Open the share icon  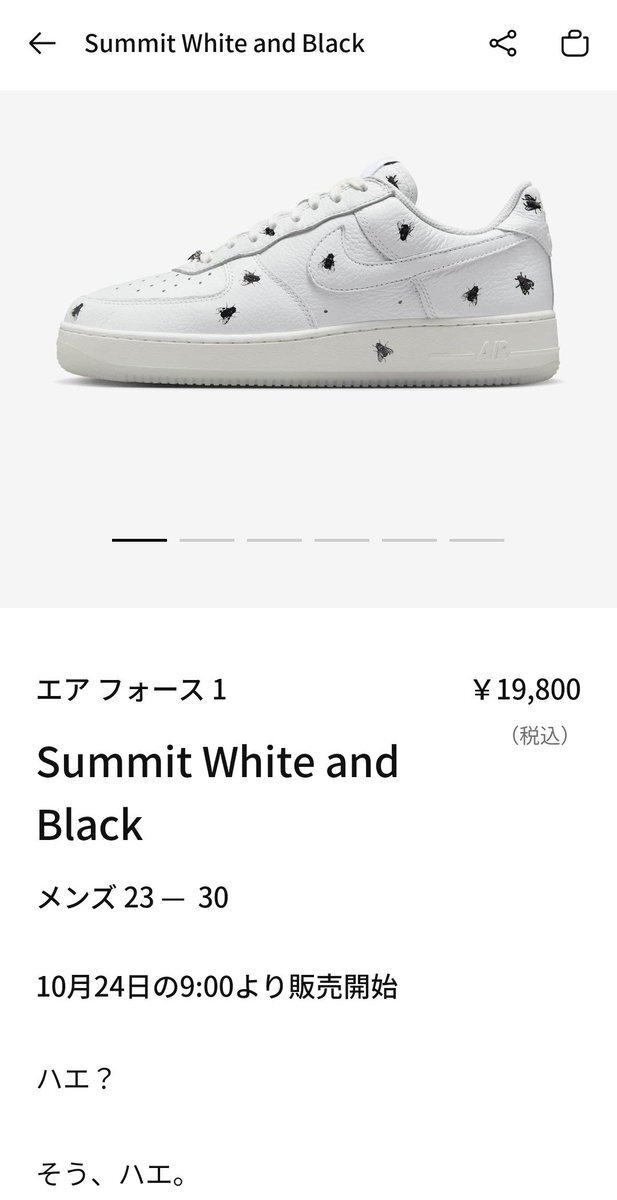click(502, 44)
